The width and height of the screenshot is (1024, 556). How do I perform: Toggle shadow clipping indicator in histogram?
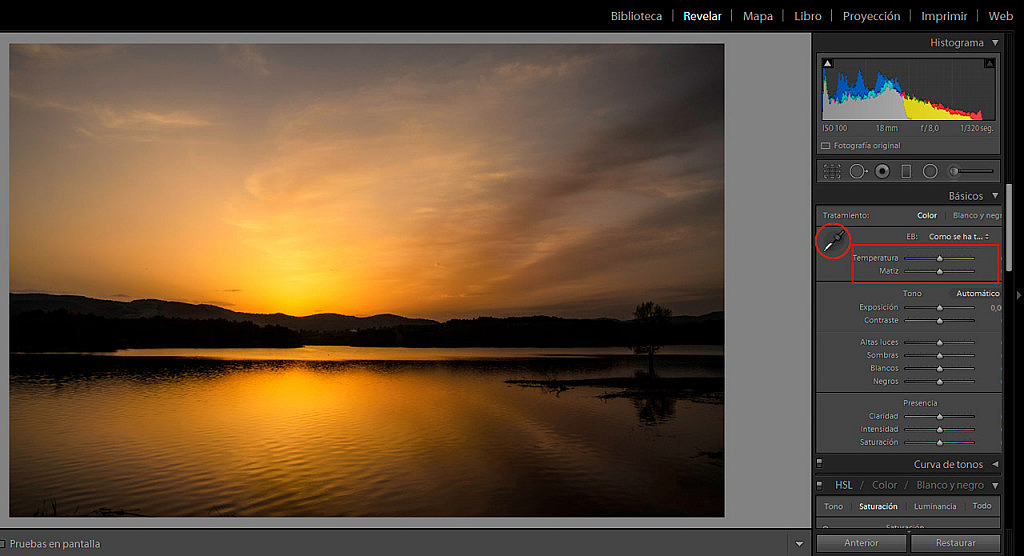click(828, 64)
